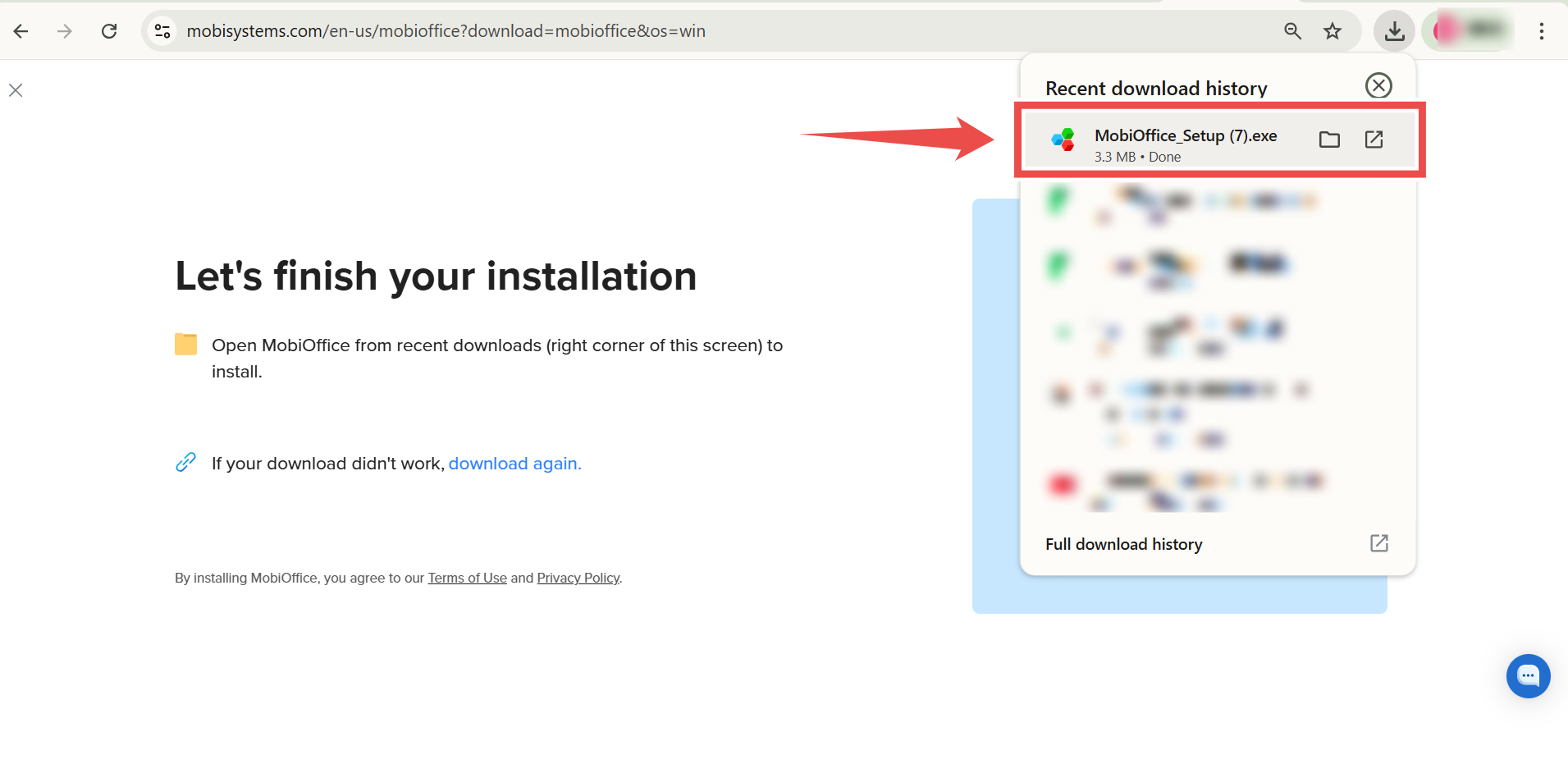The width and height of the screenshot is (1568, 773).
Task: Click the "3.3 MB • Done" status text
Action: (x=1137, y=157)
